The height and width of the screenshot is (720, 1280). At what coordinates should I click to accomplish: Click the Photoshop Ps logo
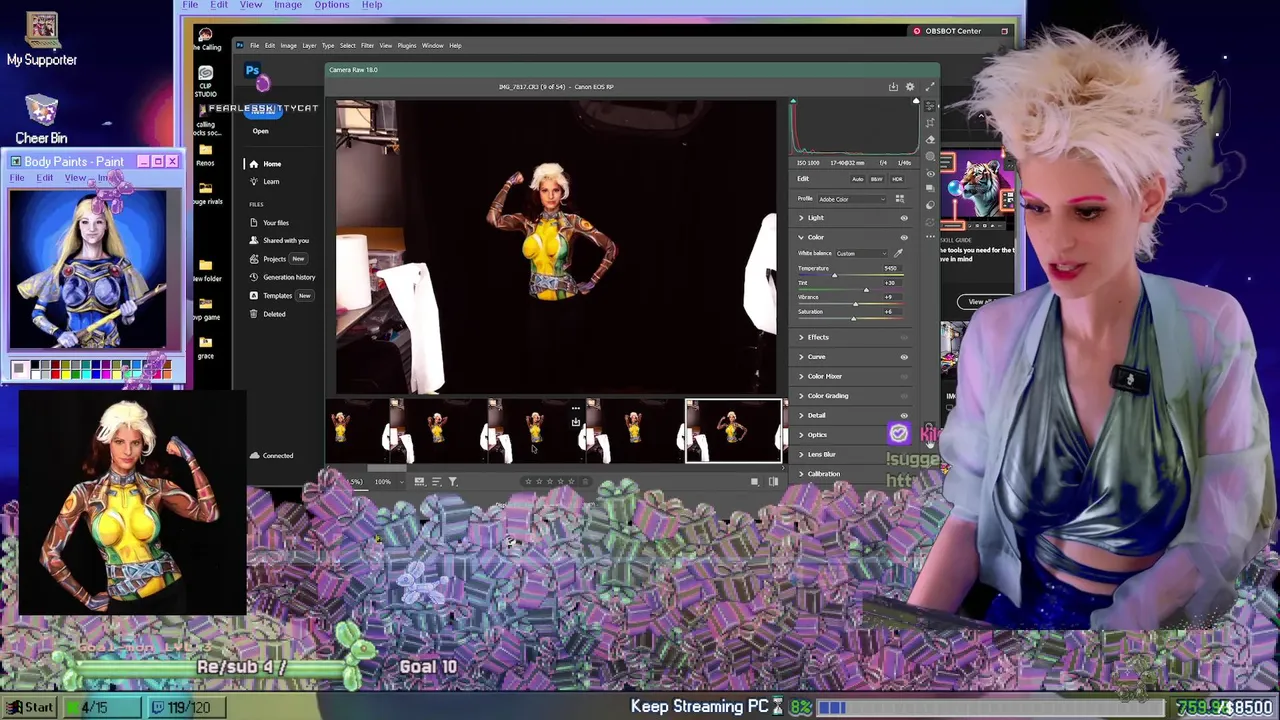coord(252,71)
